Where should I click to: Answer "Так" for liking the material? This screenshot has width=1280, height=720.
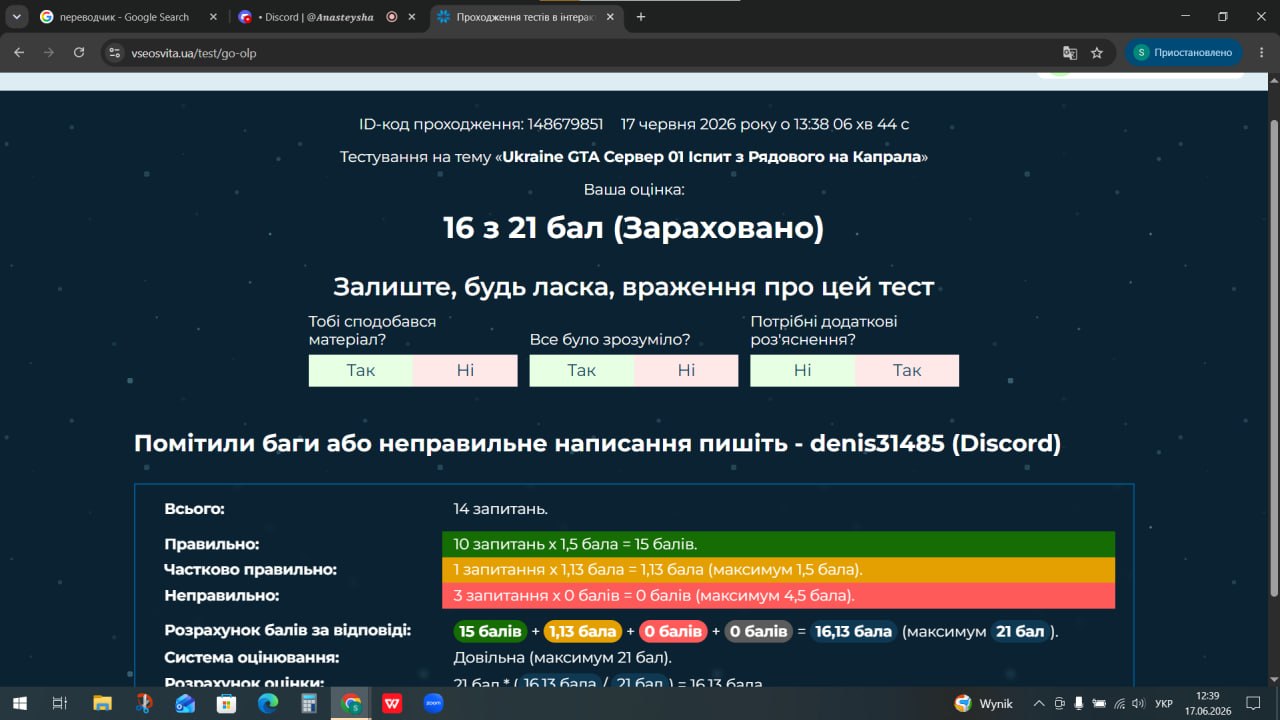361,370
